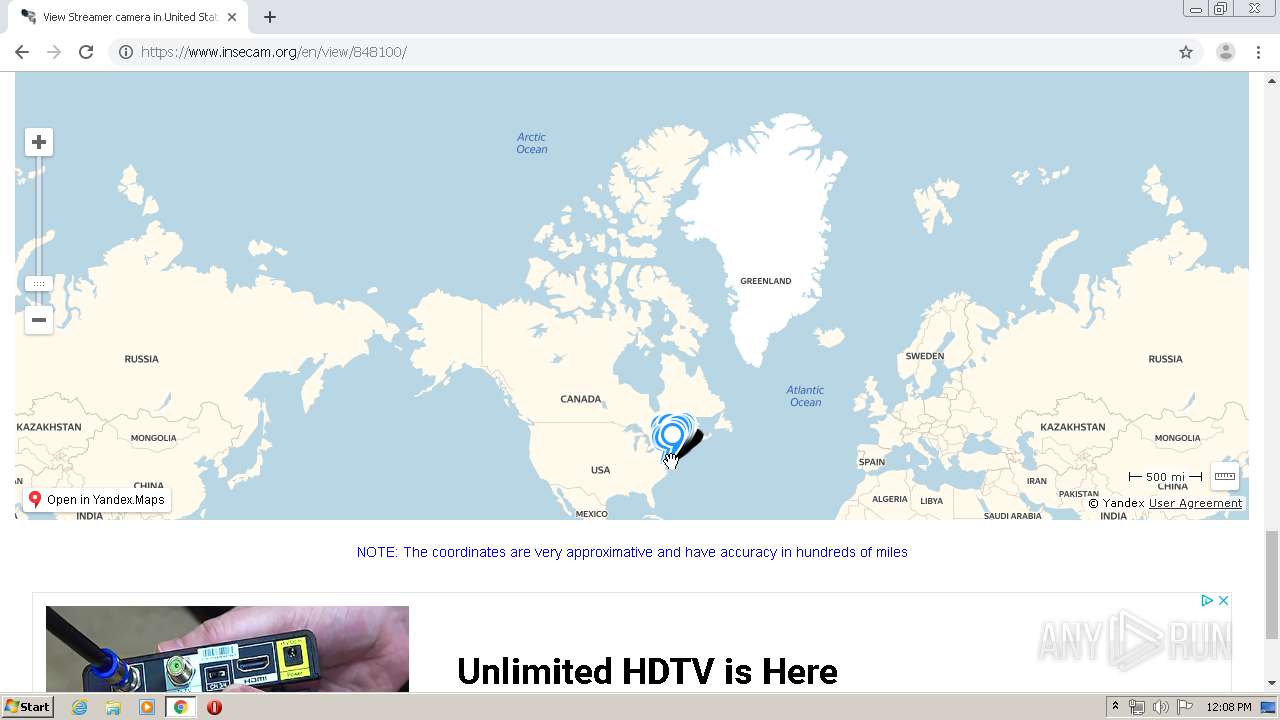Screen dimensions: 1280x720
Task: Open Windows Explorer folder in taskbar
Action: (113, 707)
